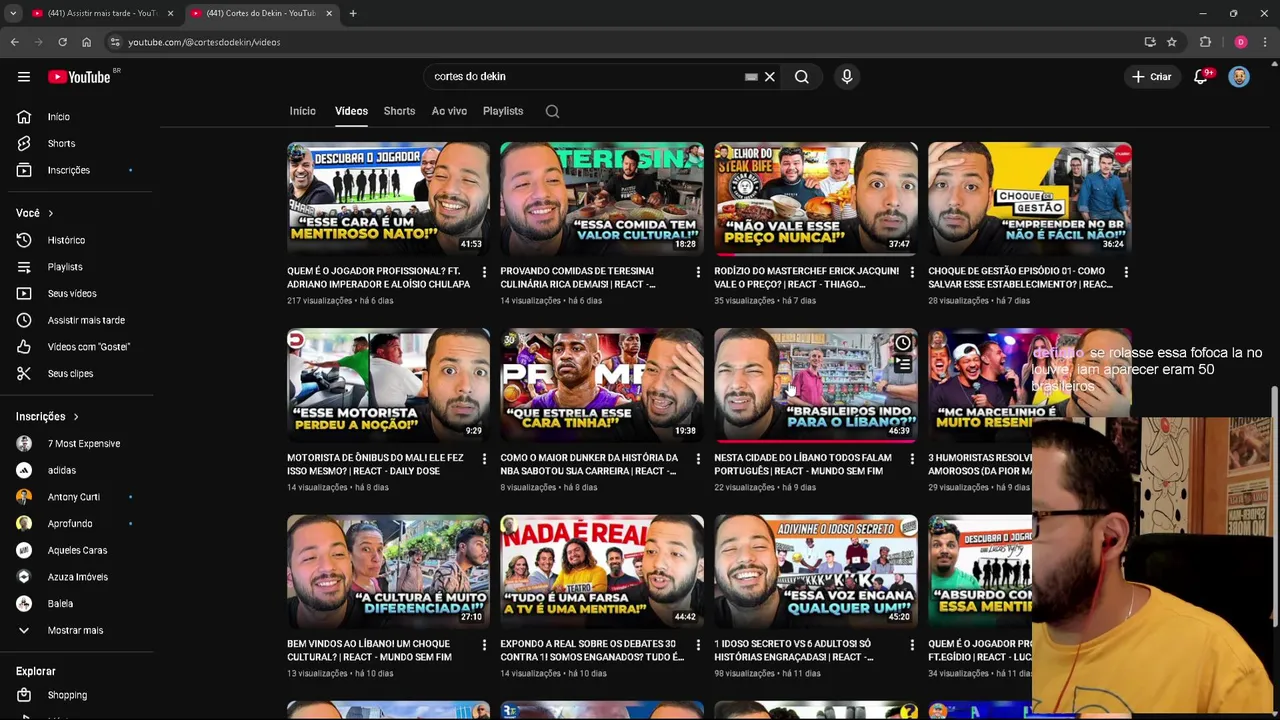
Task: Open options for Provando comidas de Teresina
Action: tap(698, 272)
